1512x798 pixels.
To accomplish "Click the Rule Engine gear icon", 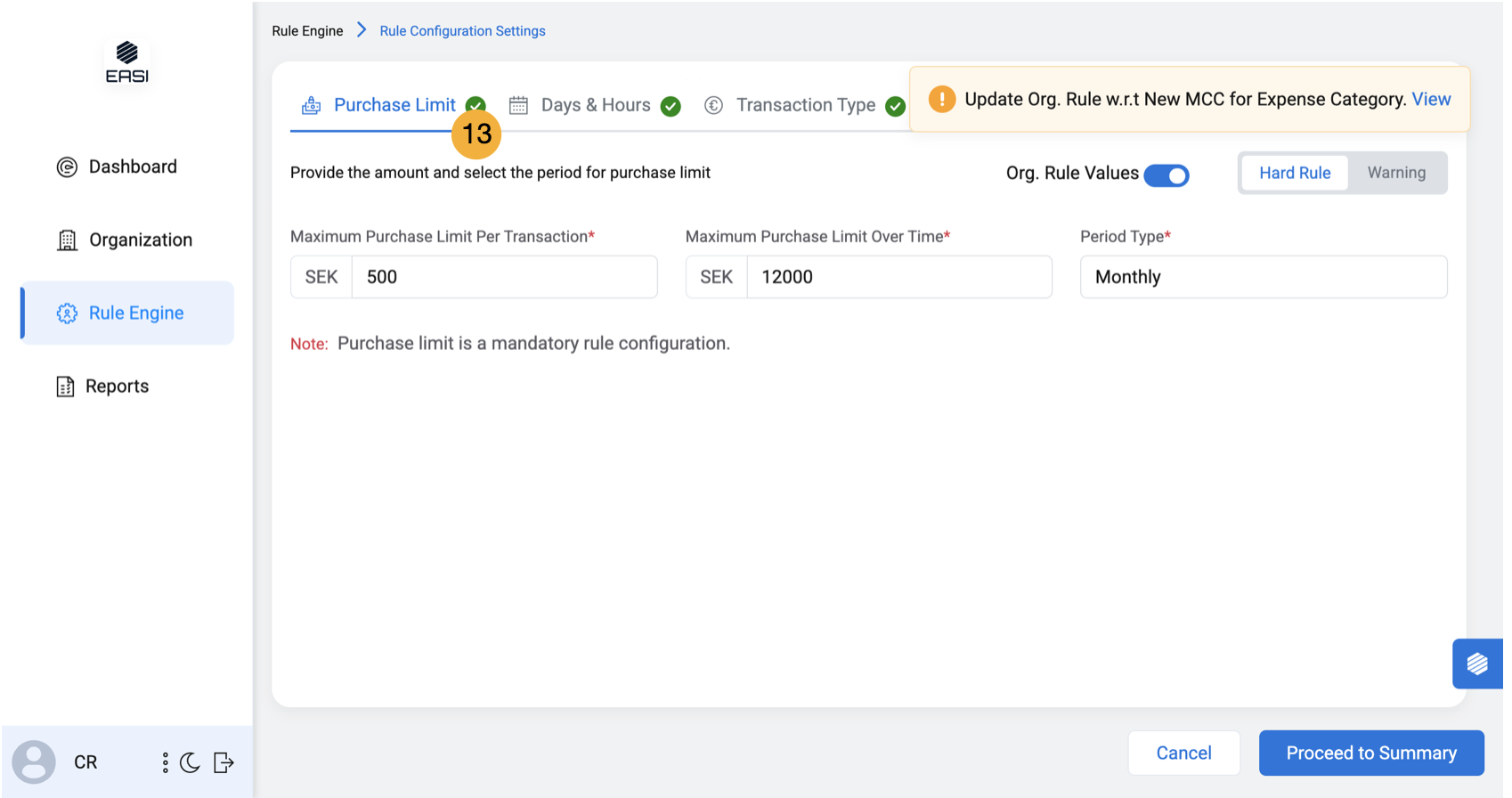I will click(67, 313).
